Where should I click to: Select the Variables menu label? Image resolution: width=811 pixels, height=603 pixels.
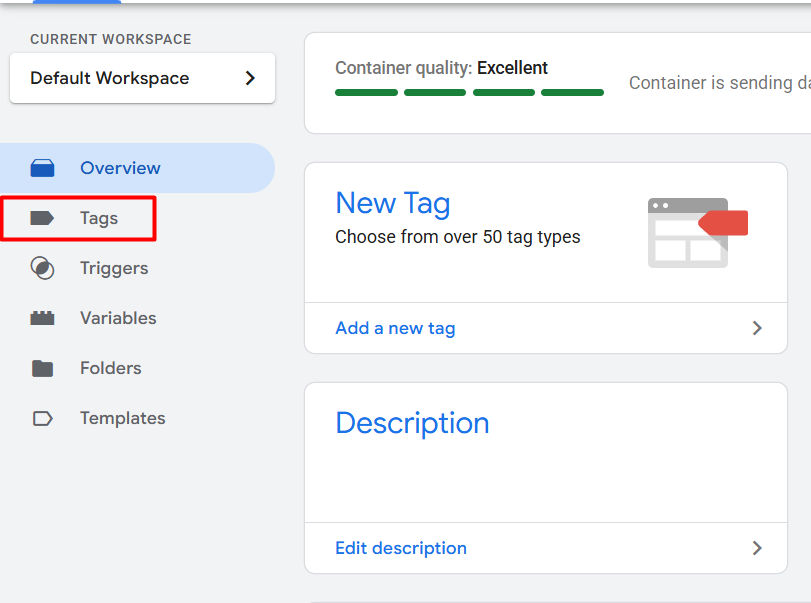(x=118, y=318)
